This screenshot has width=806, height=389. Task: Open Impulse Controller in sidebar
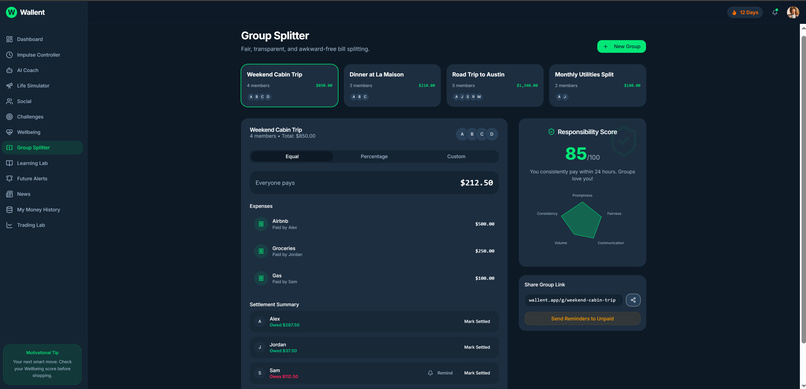(42, 54)
